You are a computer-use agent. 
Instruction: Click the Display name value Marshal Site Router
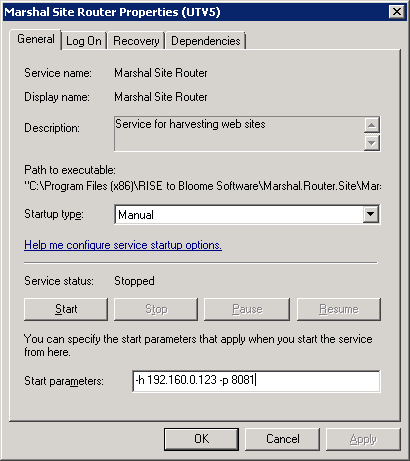click(161, 97)
